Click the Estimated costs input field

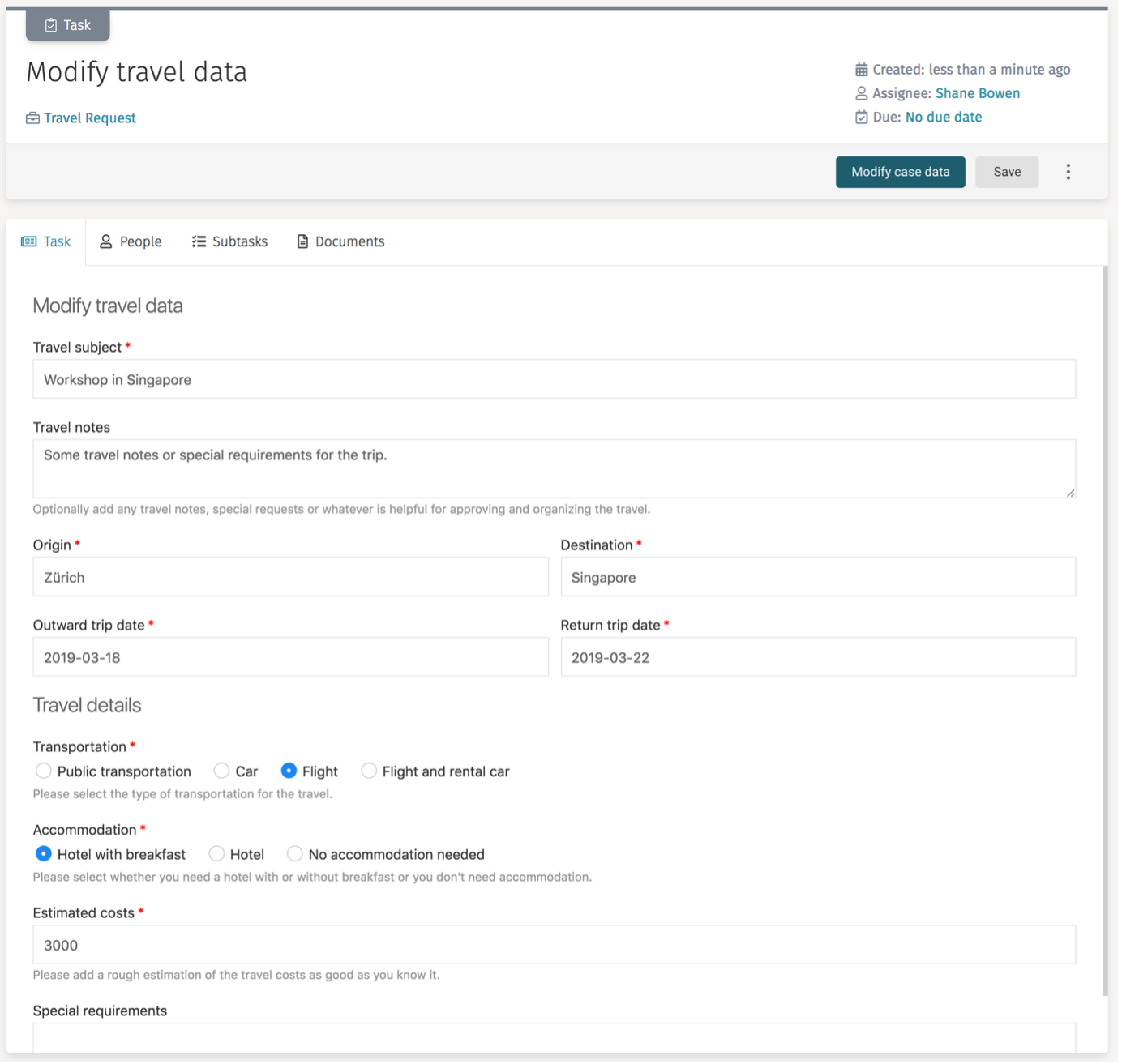(554, 944)
